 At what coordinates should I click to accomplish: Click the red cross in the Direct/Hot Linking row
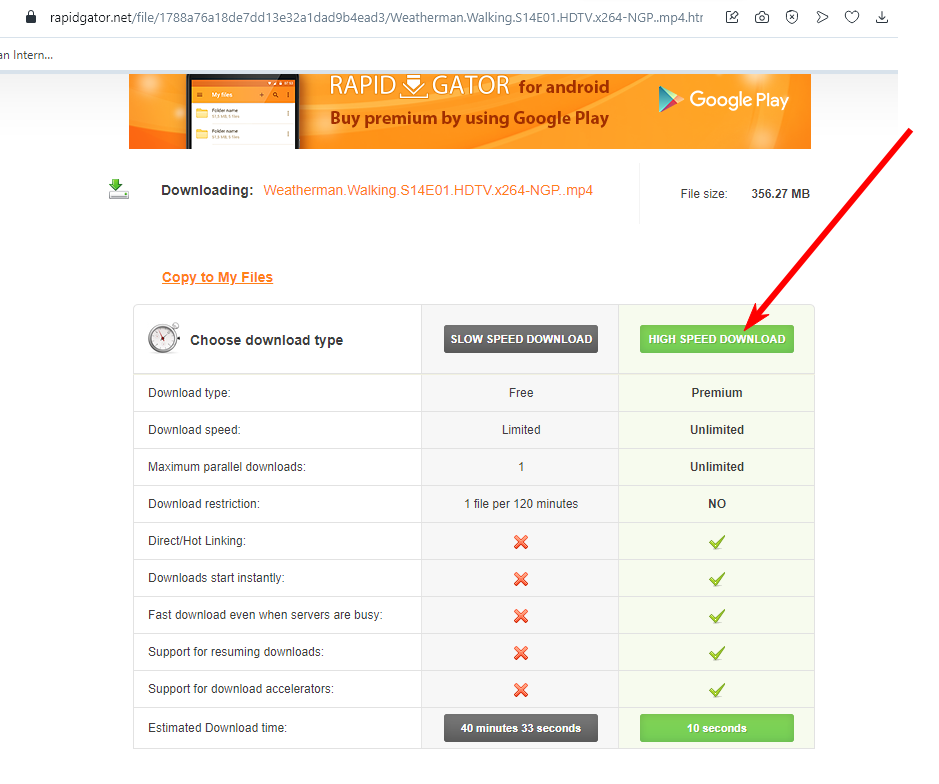pyautogui.click(x=520, y=542)
